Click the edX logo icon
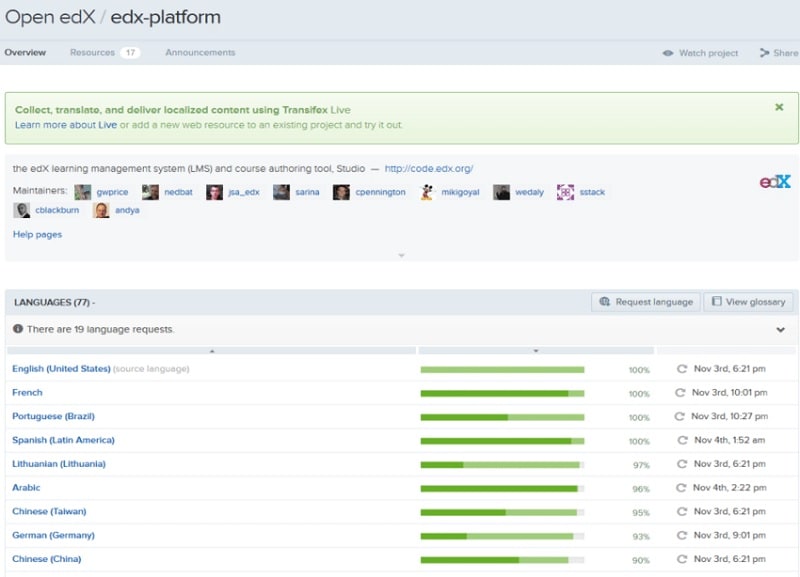The width and height of the screenshot is (800, 577). pyautogui.click(x=775, y=182)
